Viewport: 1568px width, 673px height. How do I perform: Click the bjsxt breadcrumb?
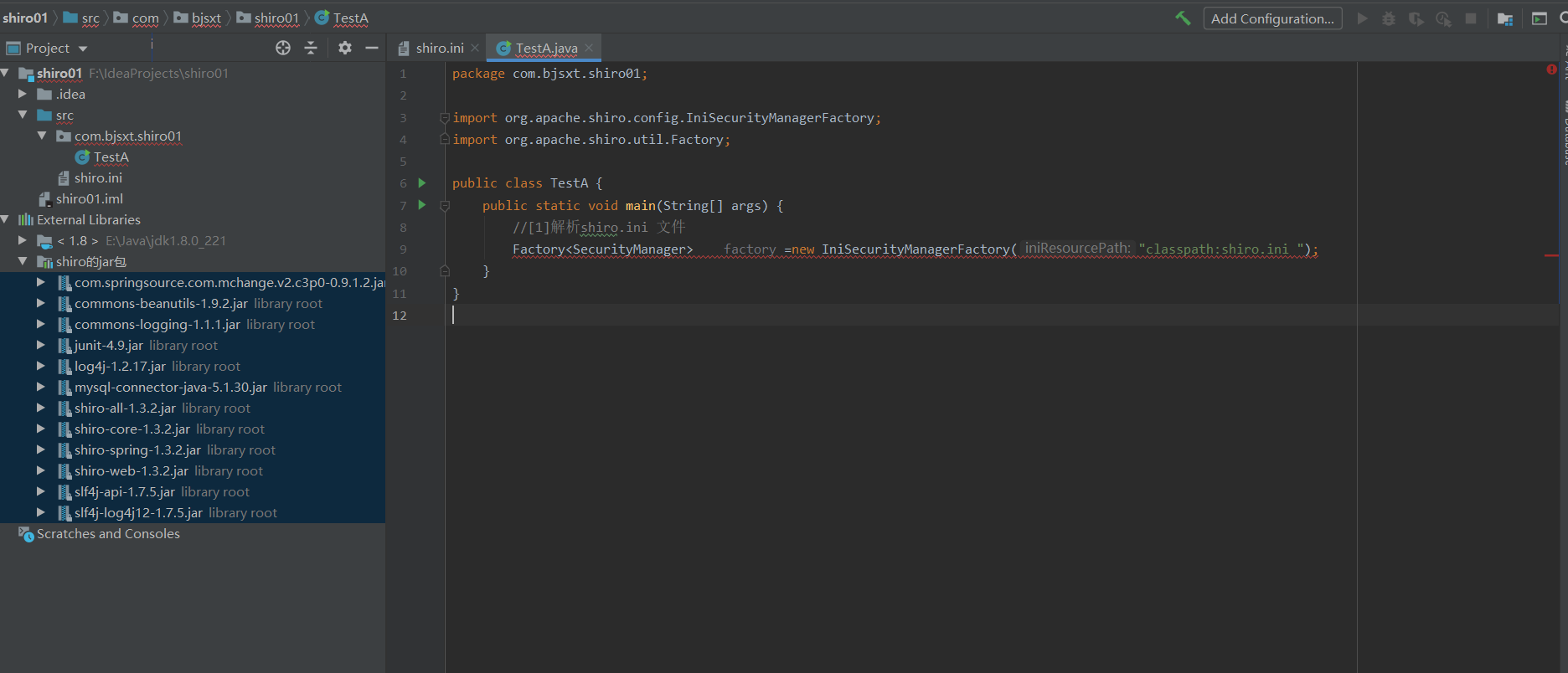coord(198,18)
